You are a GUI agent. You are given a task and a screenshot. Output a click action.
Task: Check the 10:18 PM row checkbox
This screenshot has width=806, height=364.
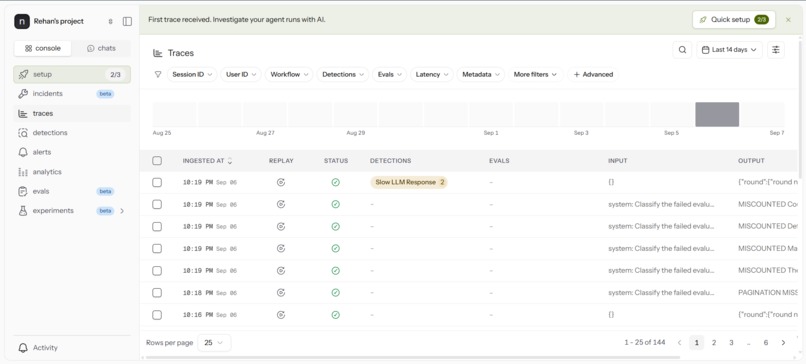(x=157, y=293)
